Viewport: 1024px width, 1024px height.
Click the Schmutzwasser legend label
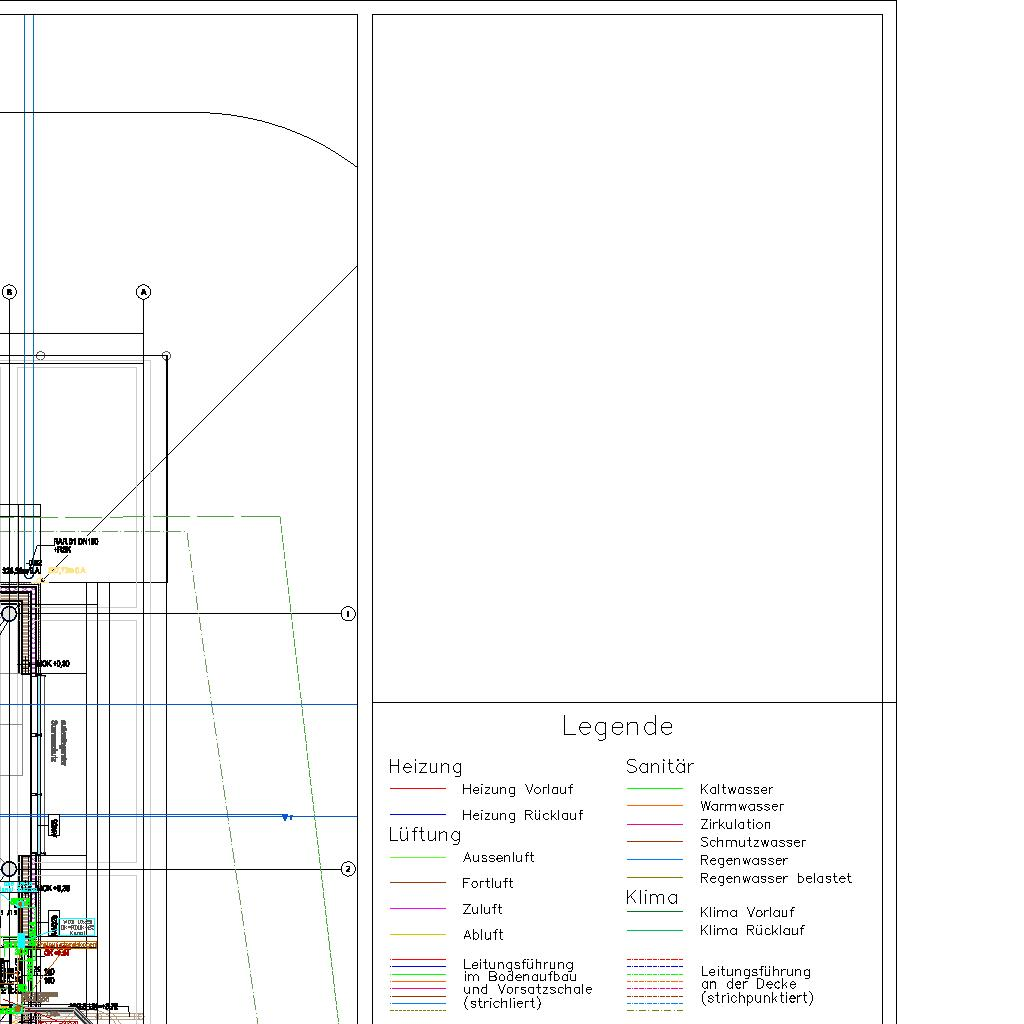[752, 842]
